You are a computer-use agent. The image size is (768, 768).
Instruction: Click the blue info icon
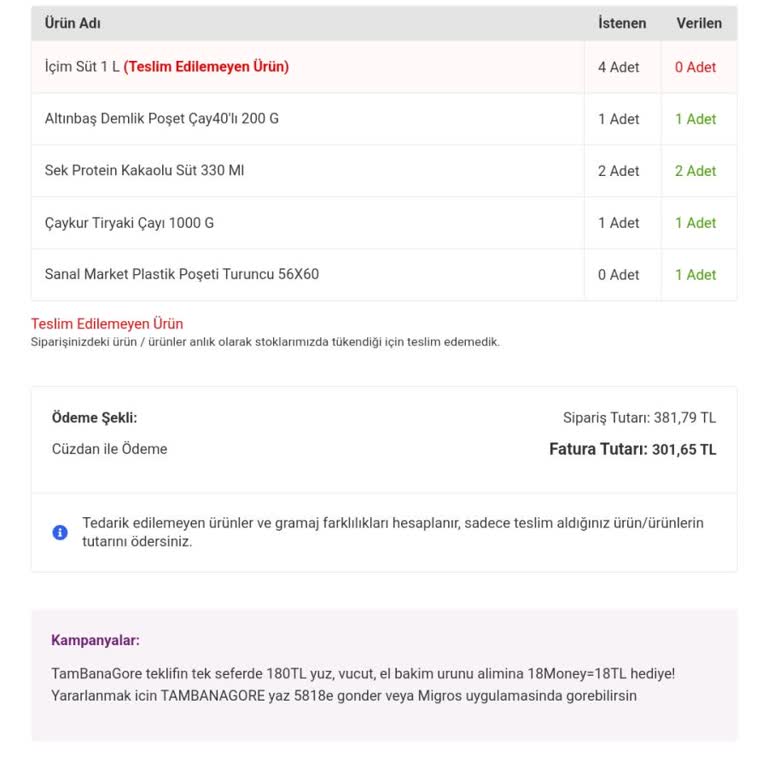tap(60, 532)
